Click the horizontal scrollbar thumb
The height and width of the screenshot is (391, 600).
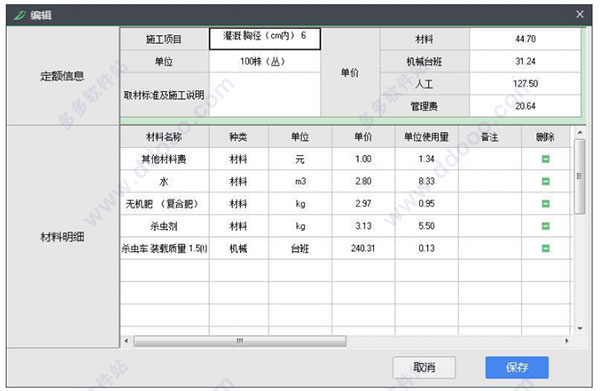240,340
